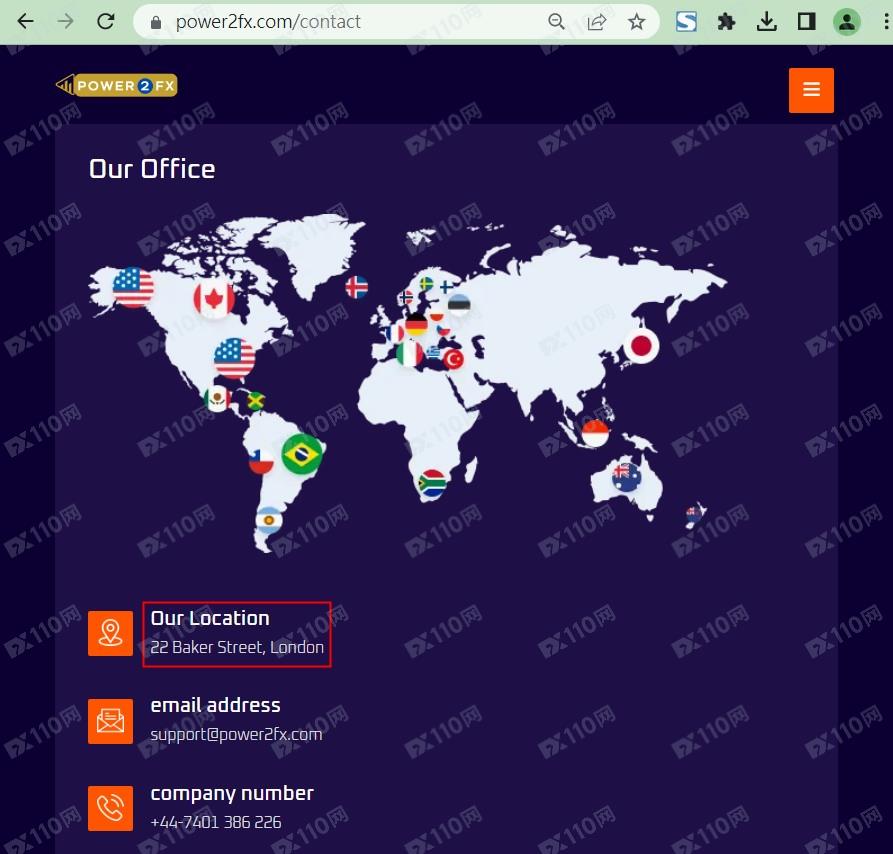
Task: Select the Estonia flag marker
Action: click(x=459, y=305)
